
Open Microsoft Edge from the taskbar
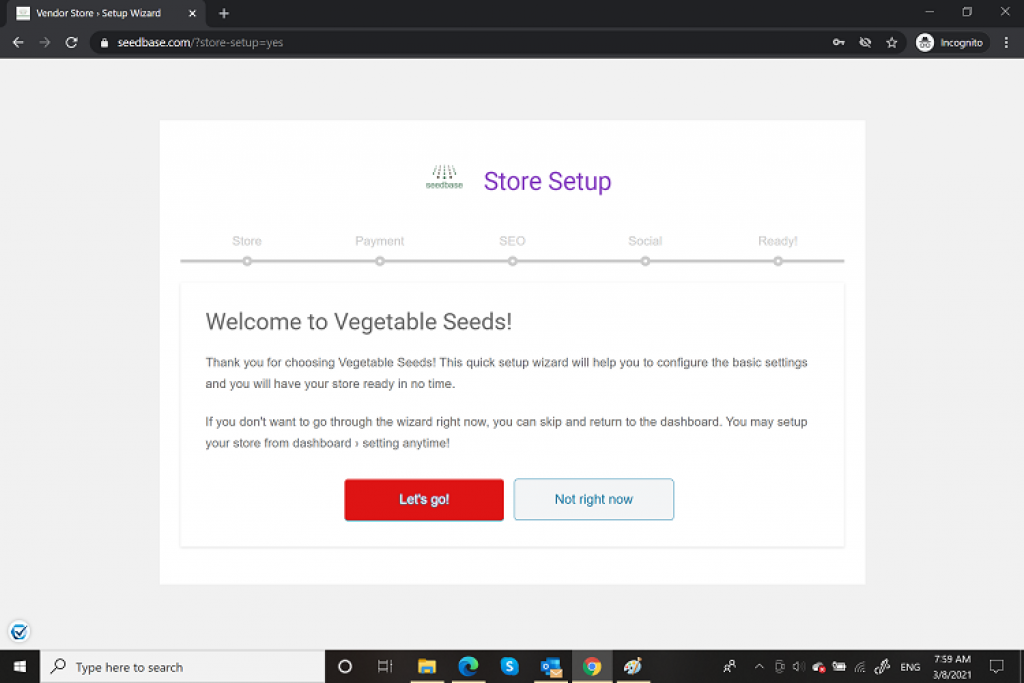point(468,667)
